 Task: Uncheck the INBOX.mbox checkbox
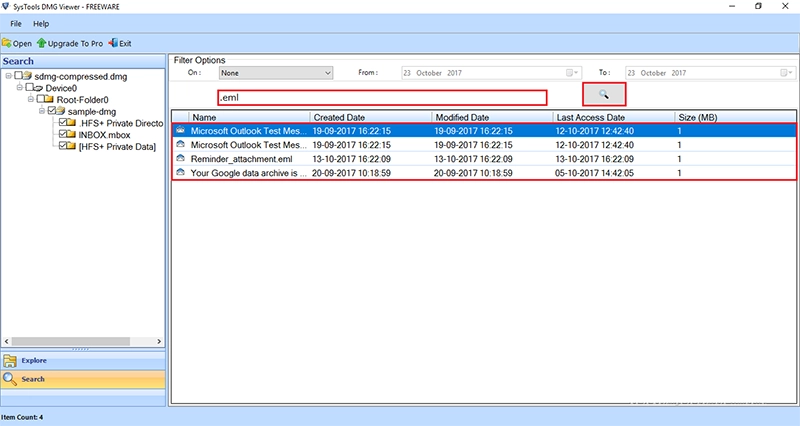click(x=63, y=135)
